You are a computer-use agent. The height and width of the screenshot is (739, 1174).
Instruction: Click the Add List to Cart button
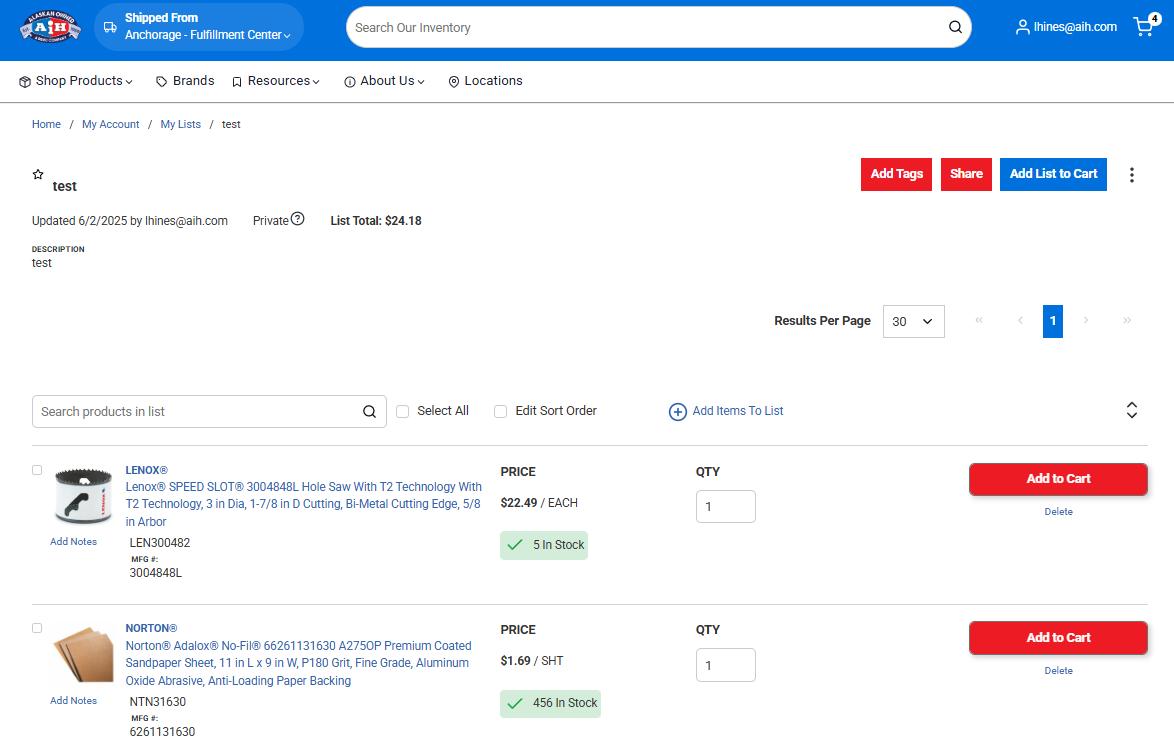point(1053,174)
